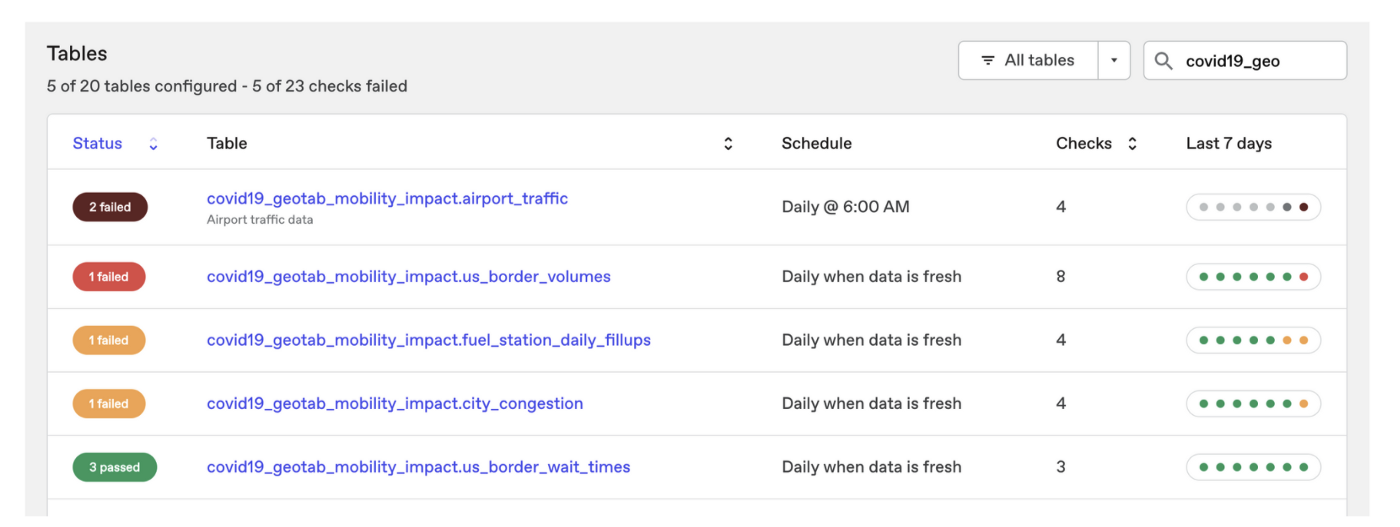The height and width of the screenshot is (527, 1400).
Task: Click the search magnifier icon
Action: pyautogui.click(x=1163, y=61)
